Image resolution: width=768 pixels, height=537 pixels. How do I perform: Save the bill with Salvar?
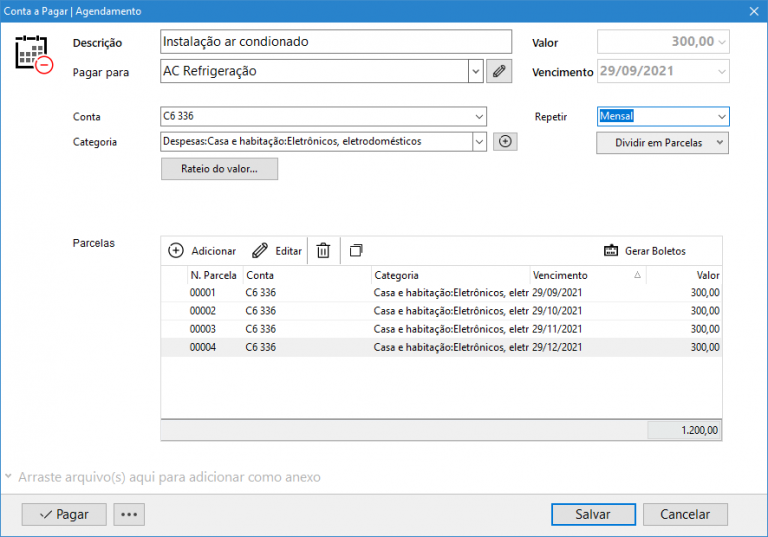(x=593, y=514)
